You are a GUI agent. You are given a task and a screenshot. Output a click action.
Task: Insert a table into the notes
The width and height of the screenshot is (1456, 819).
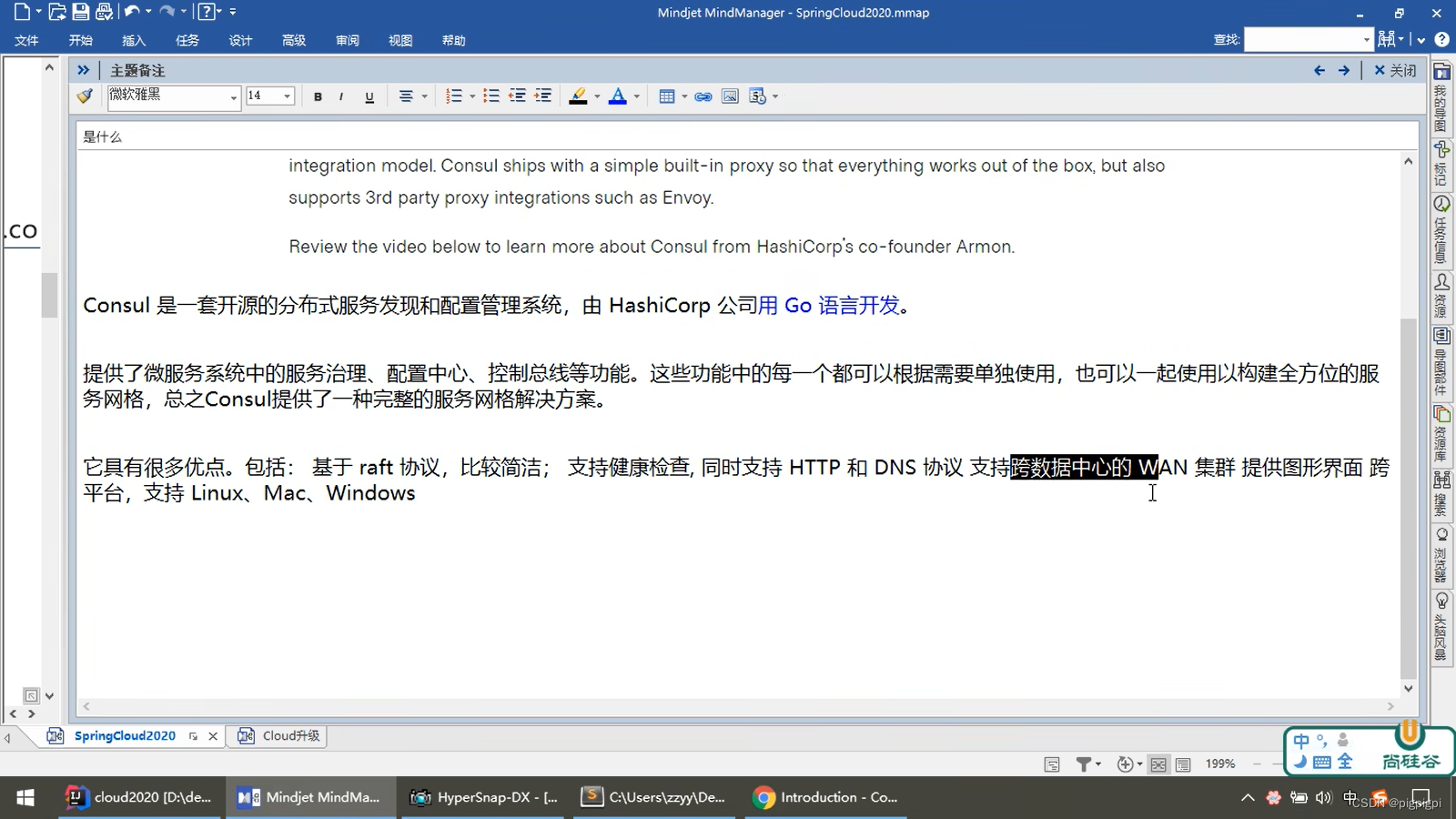666,96
